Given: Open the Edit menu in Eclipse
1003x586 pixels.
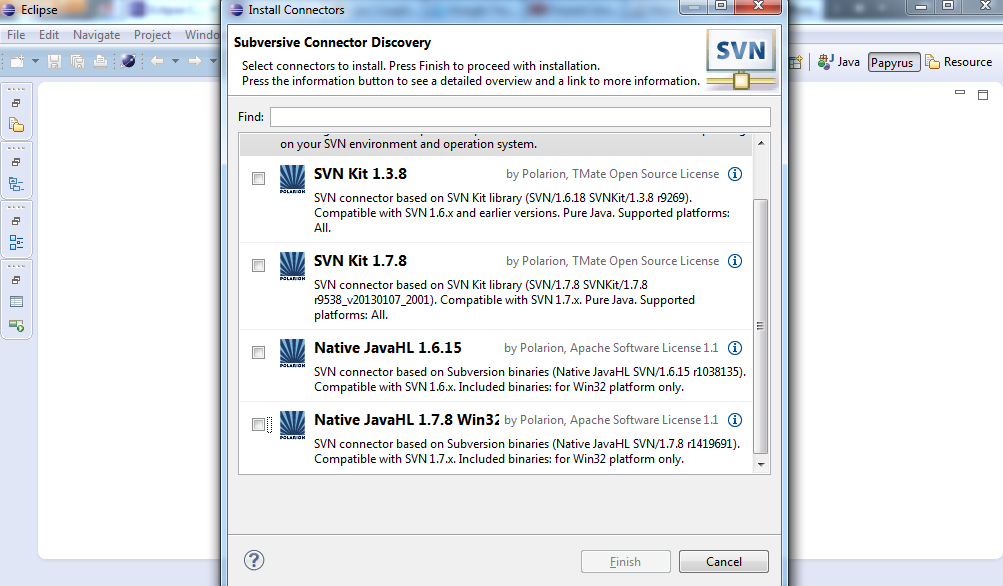Looking at the screenshot, I should (49, 35).
